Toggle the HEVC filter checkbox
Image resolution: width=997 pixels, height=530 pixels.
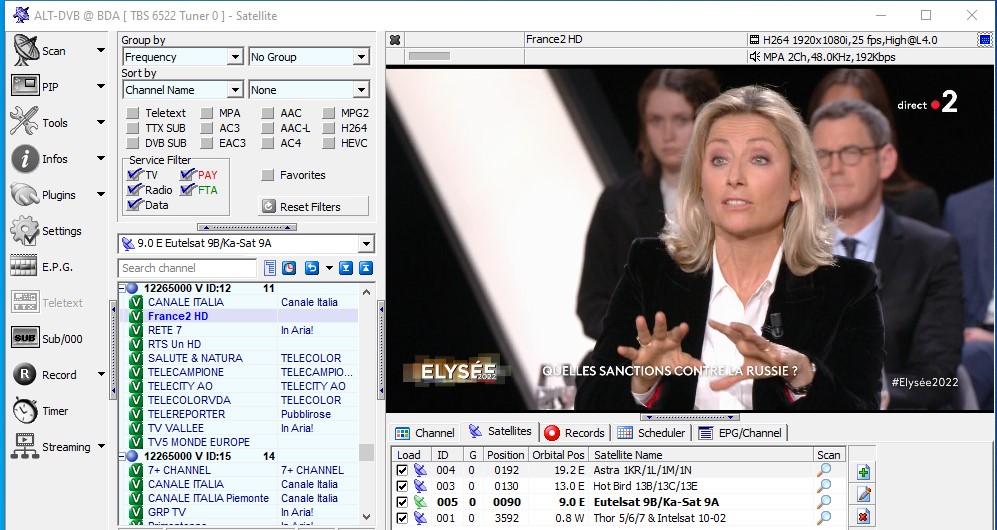point(328,144)
